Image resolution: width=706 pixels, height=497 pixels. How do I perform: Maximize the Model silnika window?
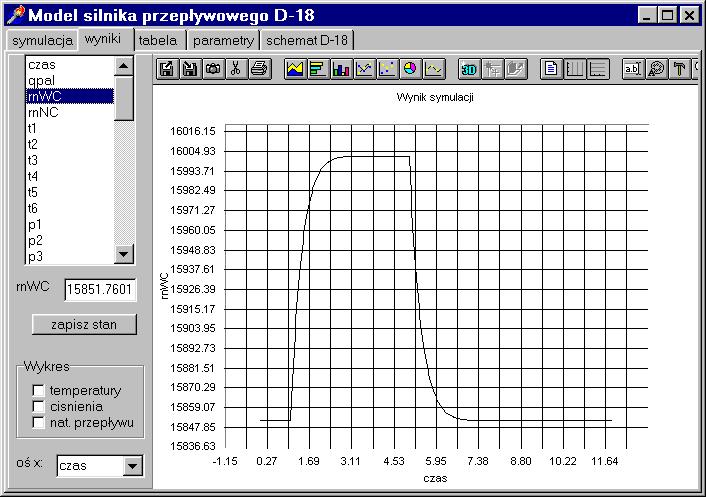667,15
